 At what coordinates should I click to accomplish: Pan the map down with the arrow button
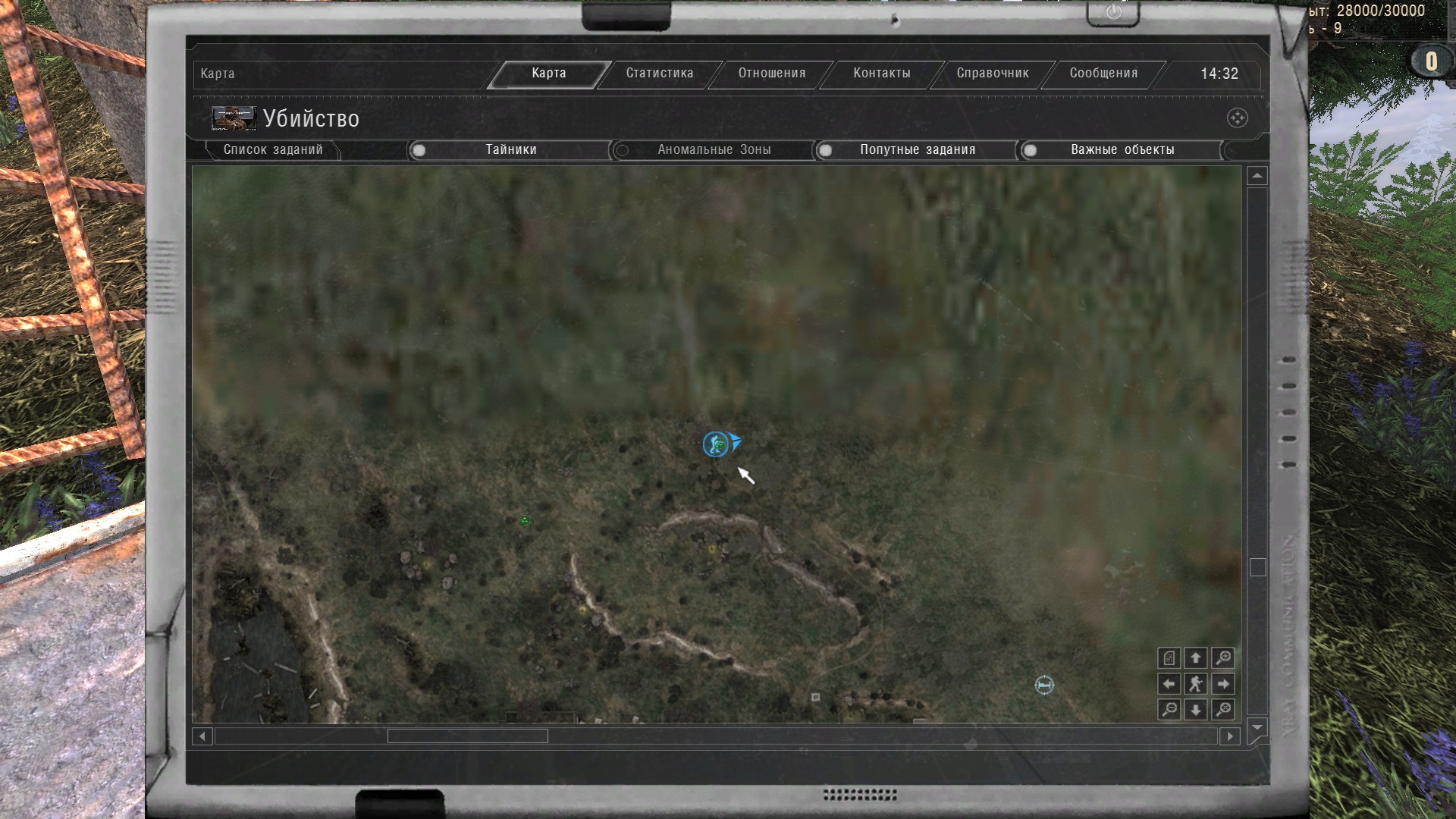(x=1196, y=710)
